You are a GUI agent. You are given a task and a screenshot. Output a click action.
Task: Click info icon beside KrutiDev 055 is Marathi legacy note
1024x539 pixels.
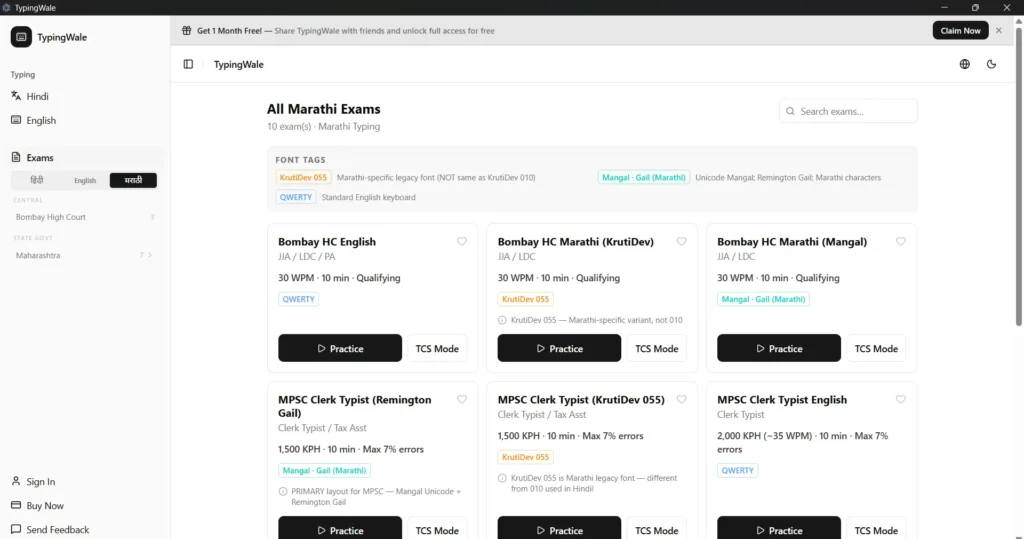502,478
